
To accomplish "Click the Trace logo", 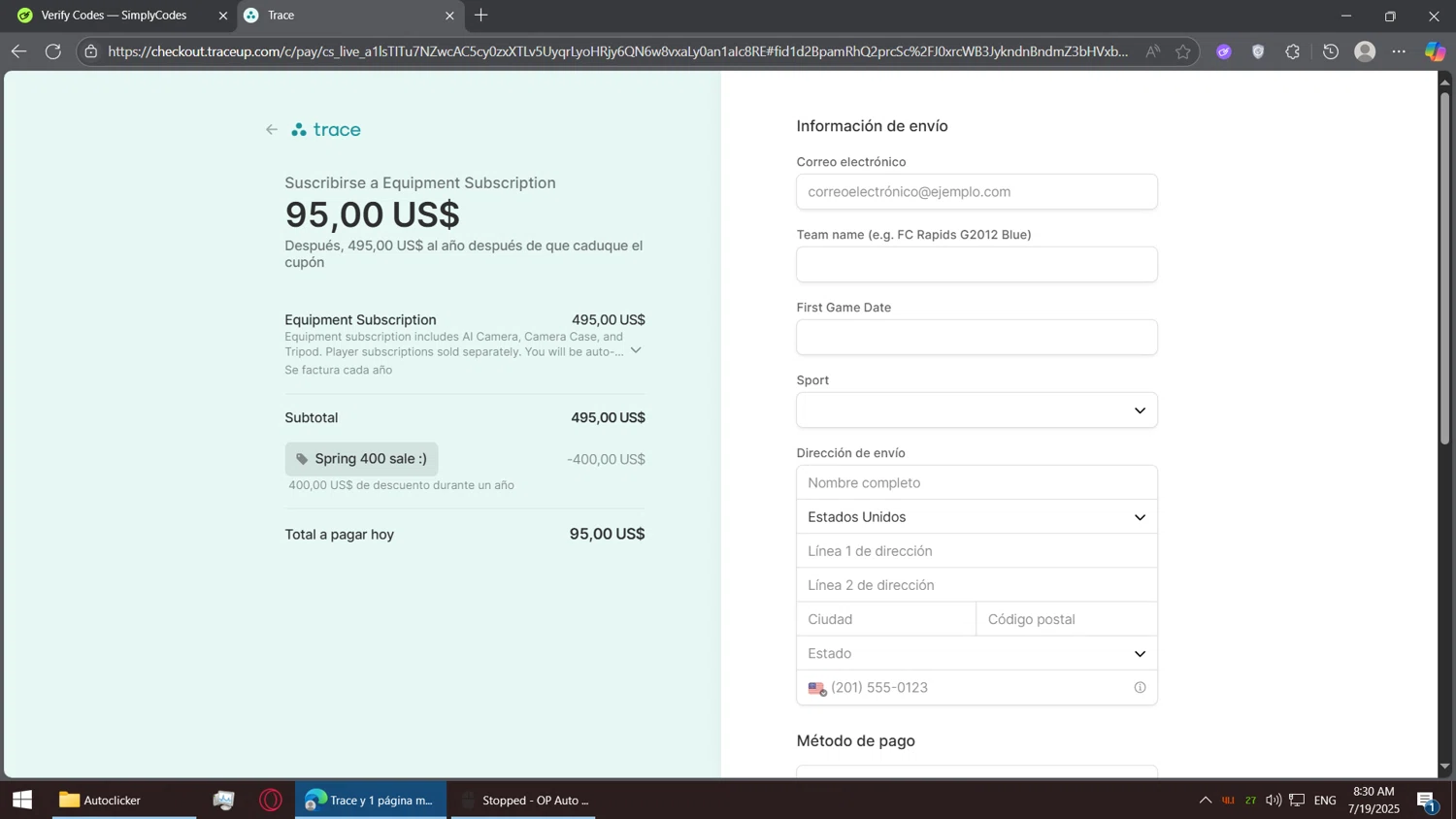I will click(326, 129).
